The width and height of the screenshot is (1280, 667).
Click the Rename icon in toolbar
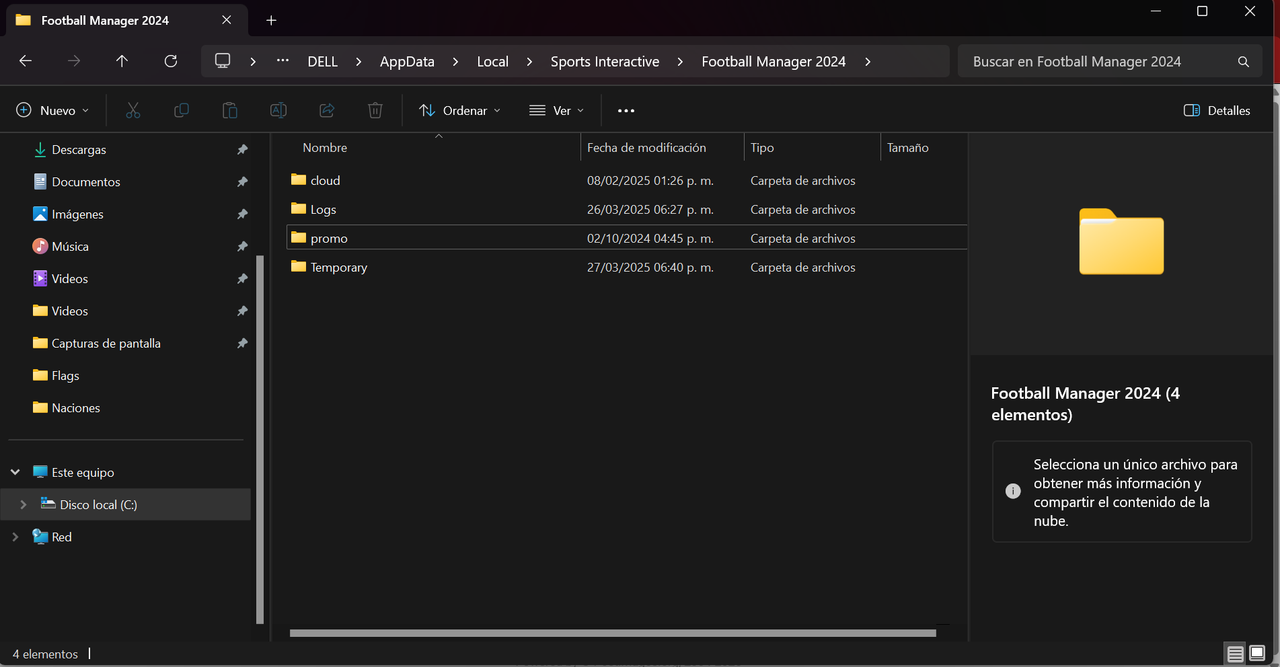[279, 111]
